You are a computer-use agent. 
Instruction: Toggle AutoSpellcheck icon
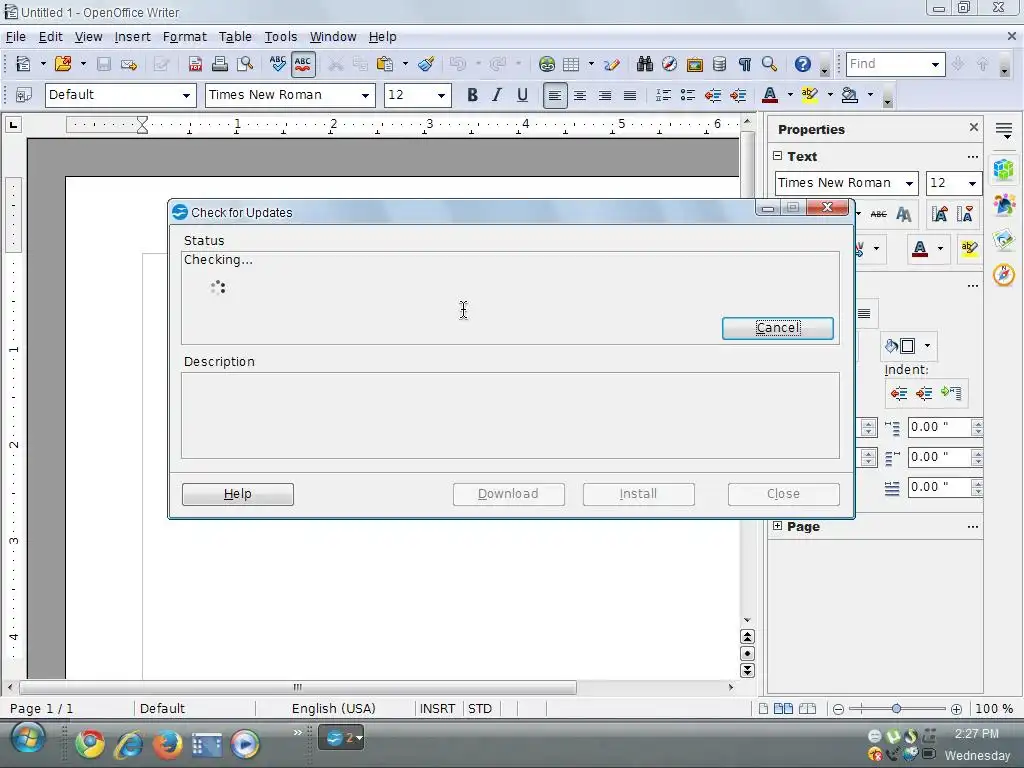pyautogui.click(x=303, y=64)
